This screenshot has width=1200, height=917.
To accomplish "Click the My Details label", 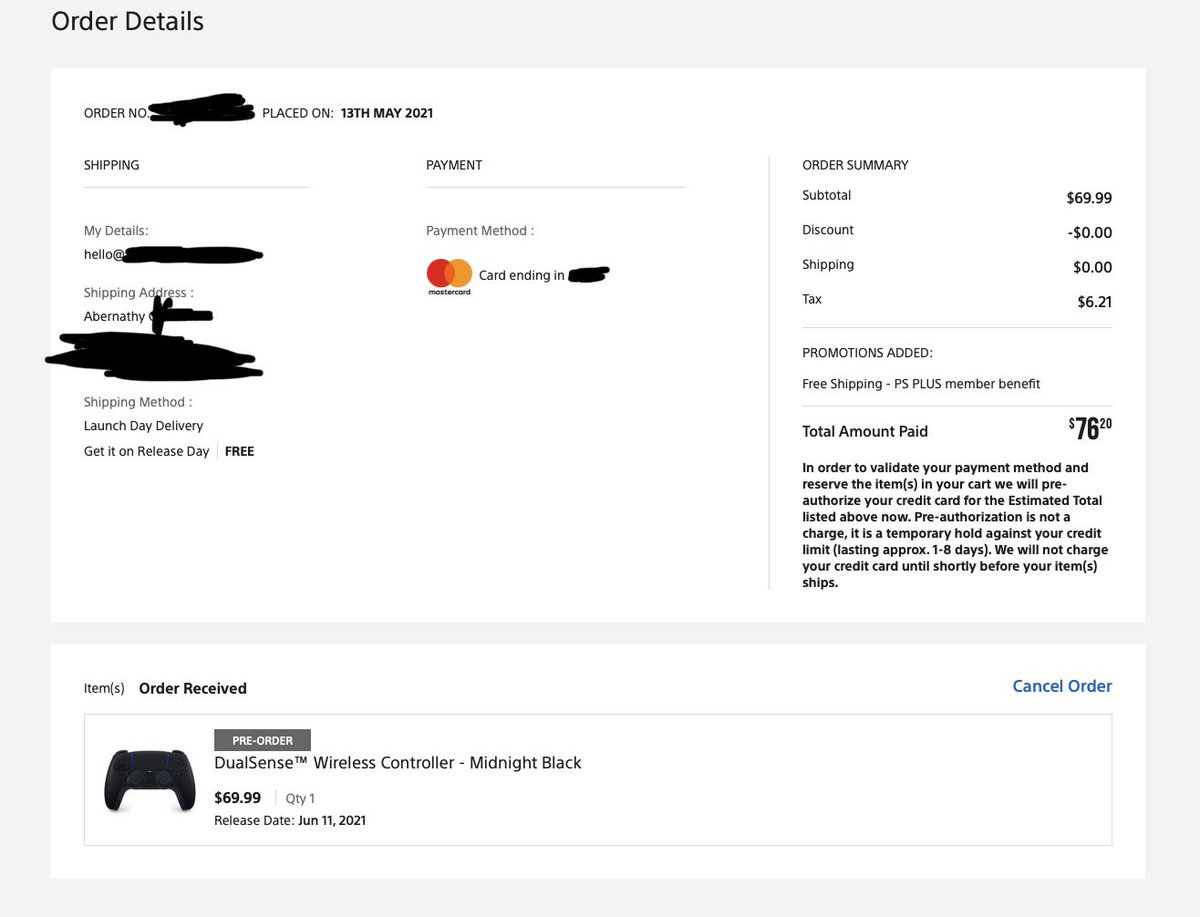I will tap(116, 231).
